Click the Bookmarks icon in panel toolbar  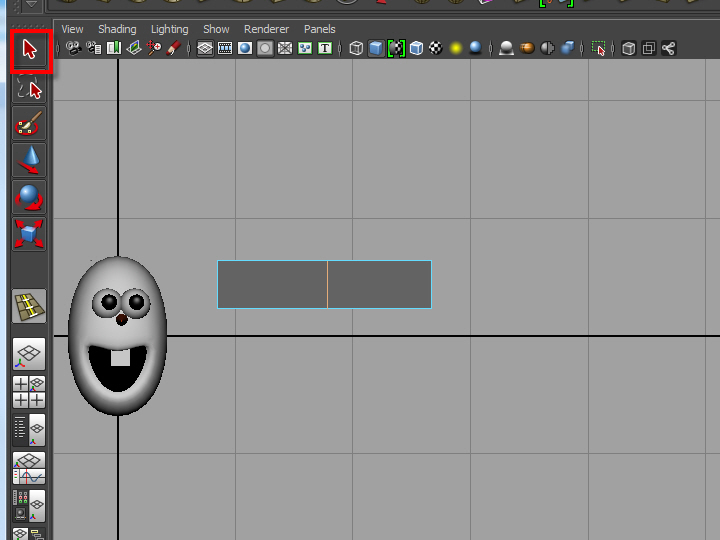[x=114, y=48]
